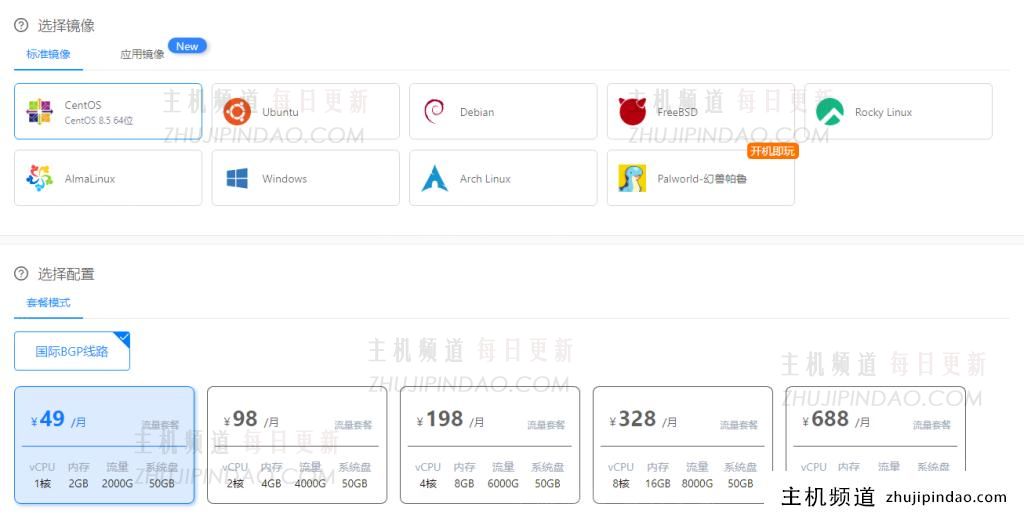Screen dimensions: 1024x521
Task: Choose the Palworld-幻兽帕鲁 image card
Action: click(701, 178)
